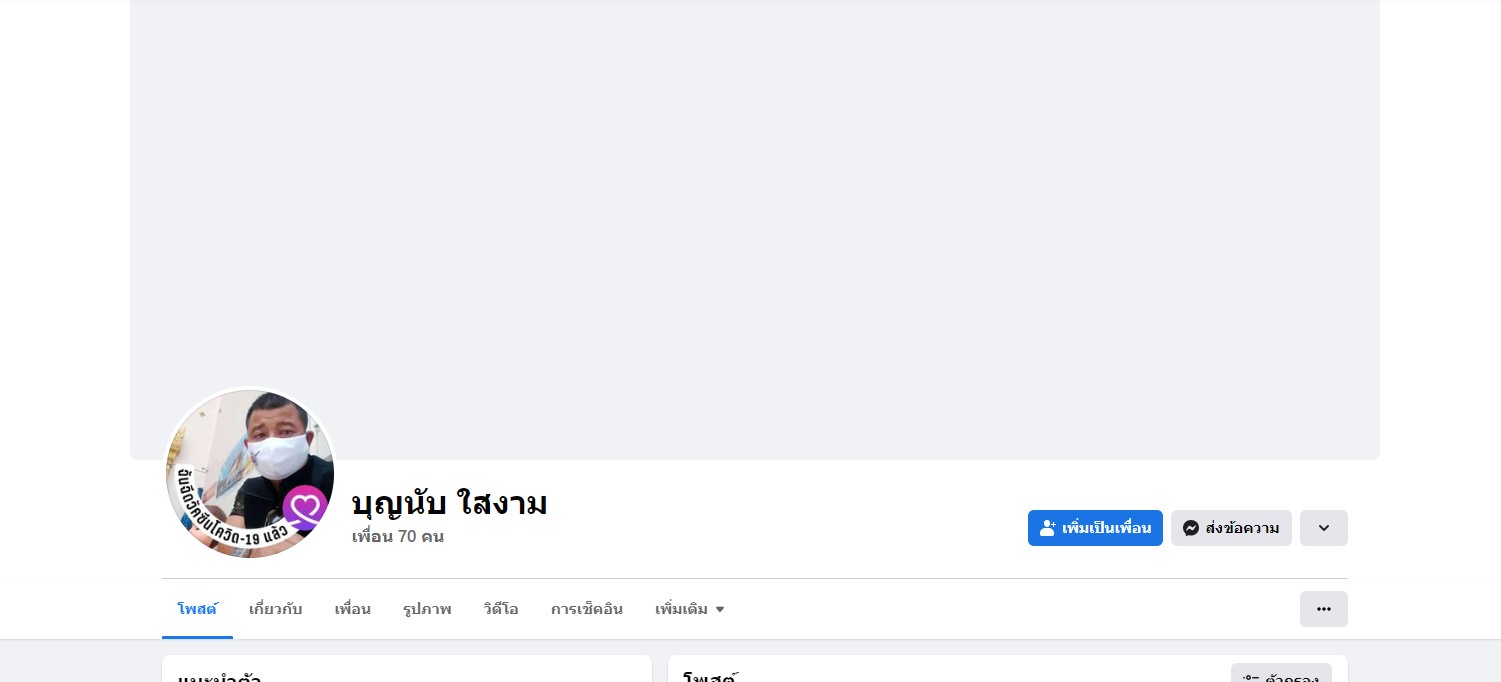Click the Messenger icon beside ส่งข้อความ
This screenshot has height=682, width=1501.
(x=1190, y=528)
